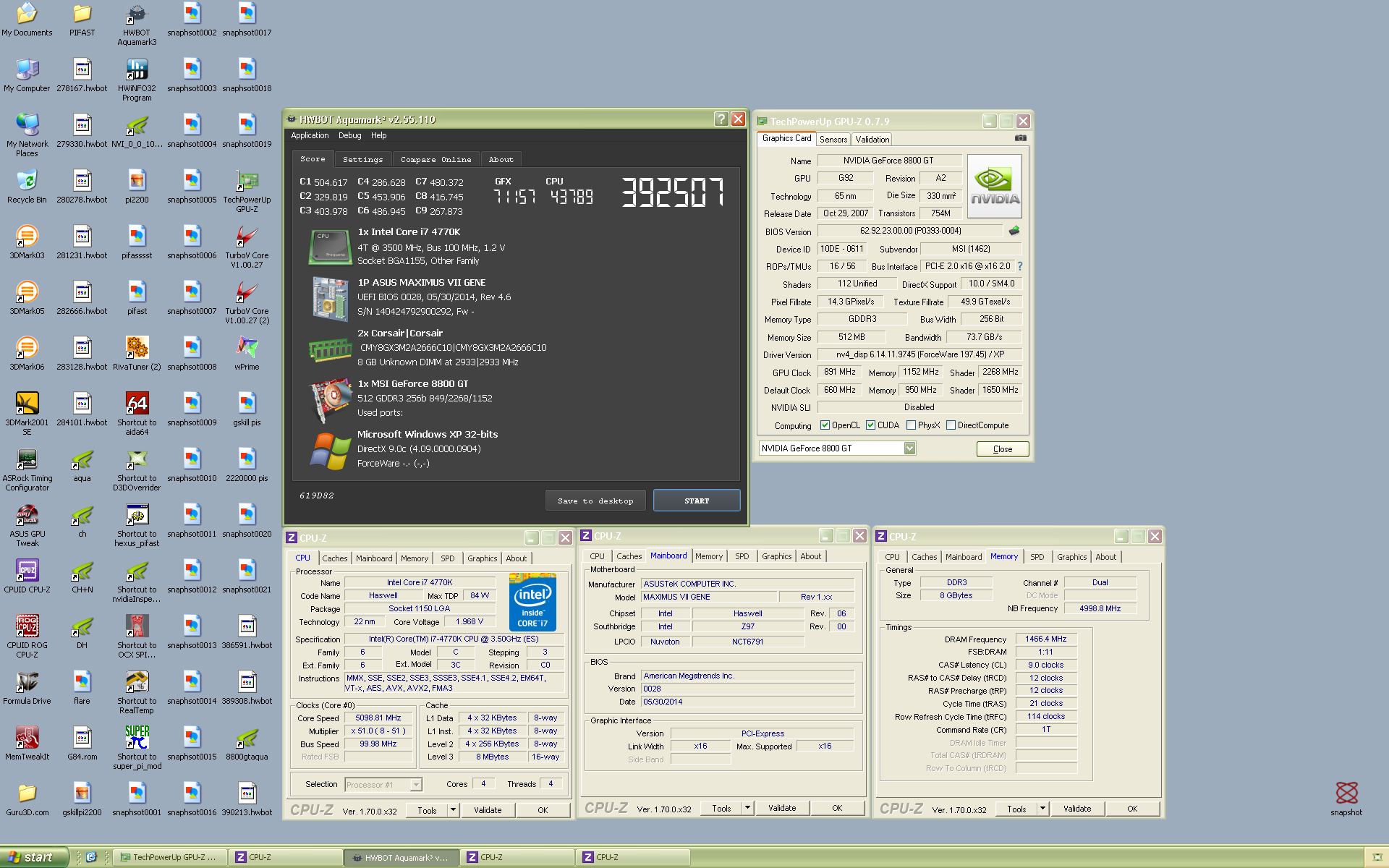Switch to the Validation tab in GPU-Z

872,140
